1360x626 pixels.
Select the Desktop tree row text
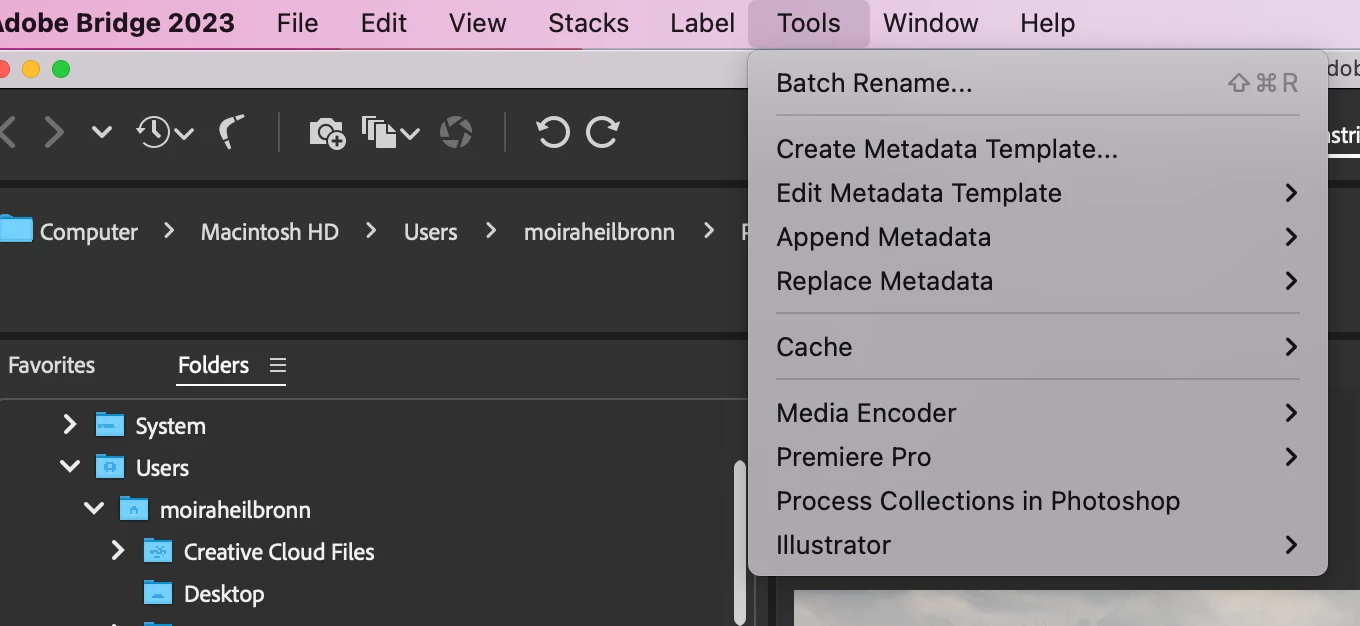[x=224, y=594]
